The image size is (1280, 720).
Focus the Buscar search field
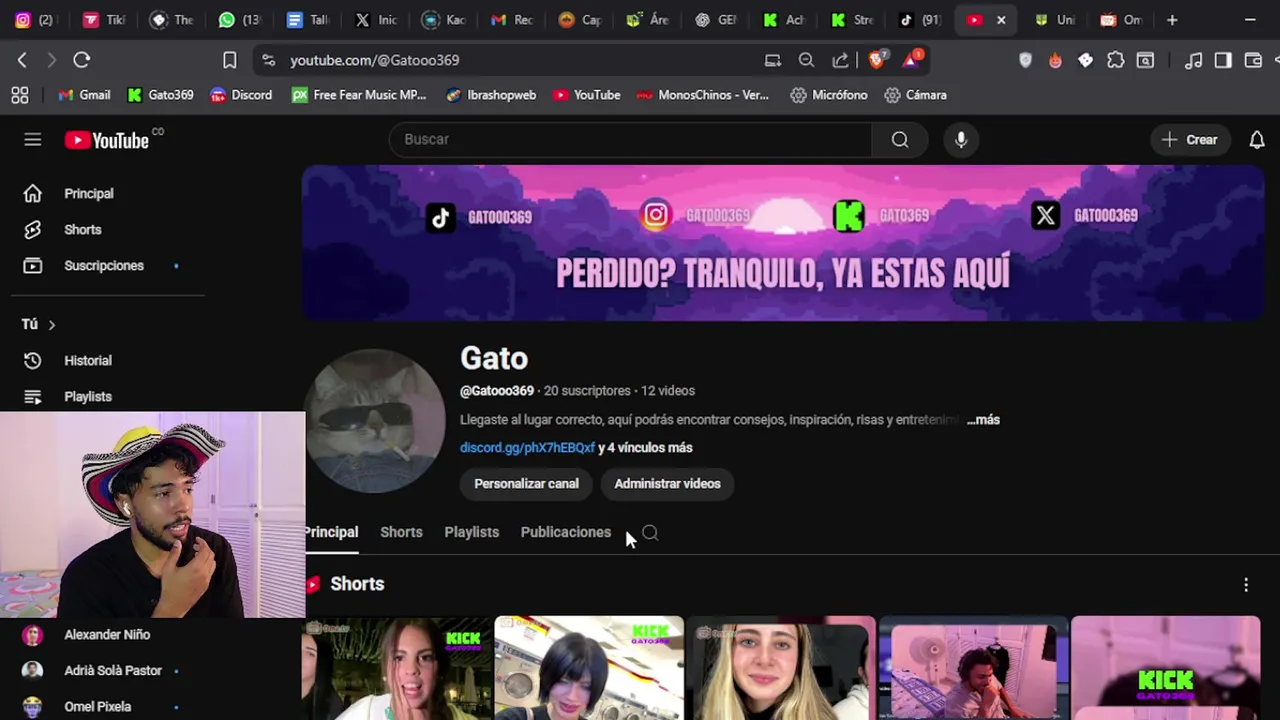tap(630, 140)
